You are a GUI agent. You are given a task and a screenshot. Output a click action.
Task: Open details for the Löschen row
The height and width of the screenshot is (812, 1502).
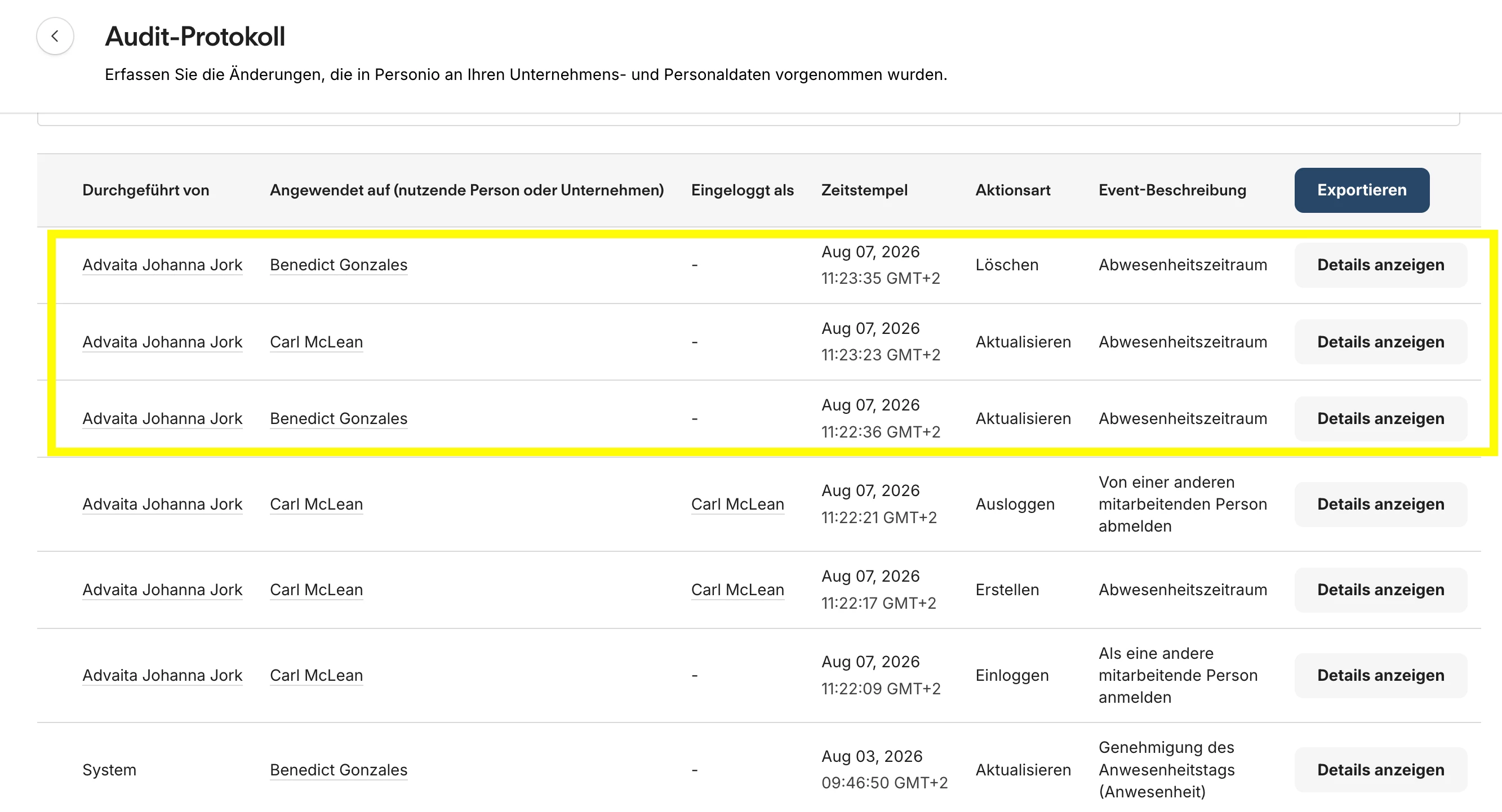(x=1380, y=265)
